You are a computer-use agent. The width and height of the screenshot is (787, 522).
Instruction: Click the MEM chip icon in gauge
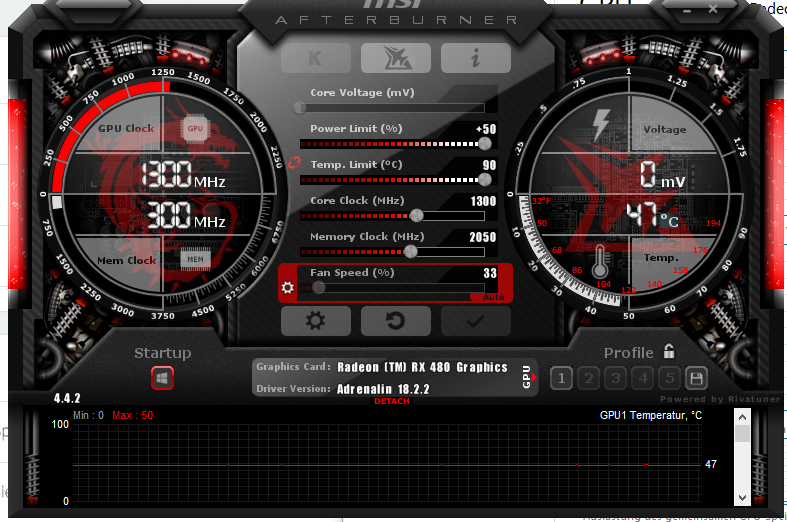pyautogui.click(x=195, y=259)
